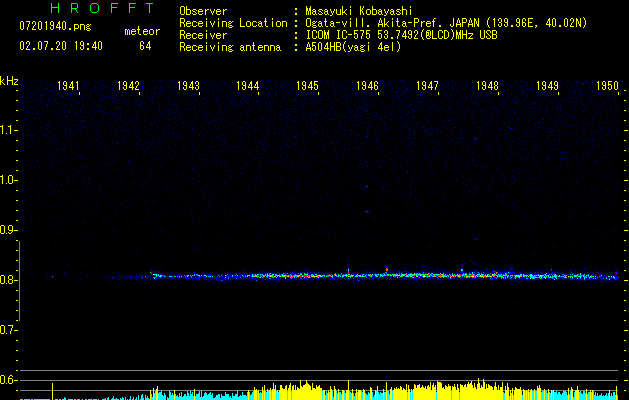The image size is (629, 400).
Task: Click the gray vertical range bar beside 0.8 kHz
Action: (19, 281)
